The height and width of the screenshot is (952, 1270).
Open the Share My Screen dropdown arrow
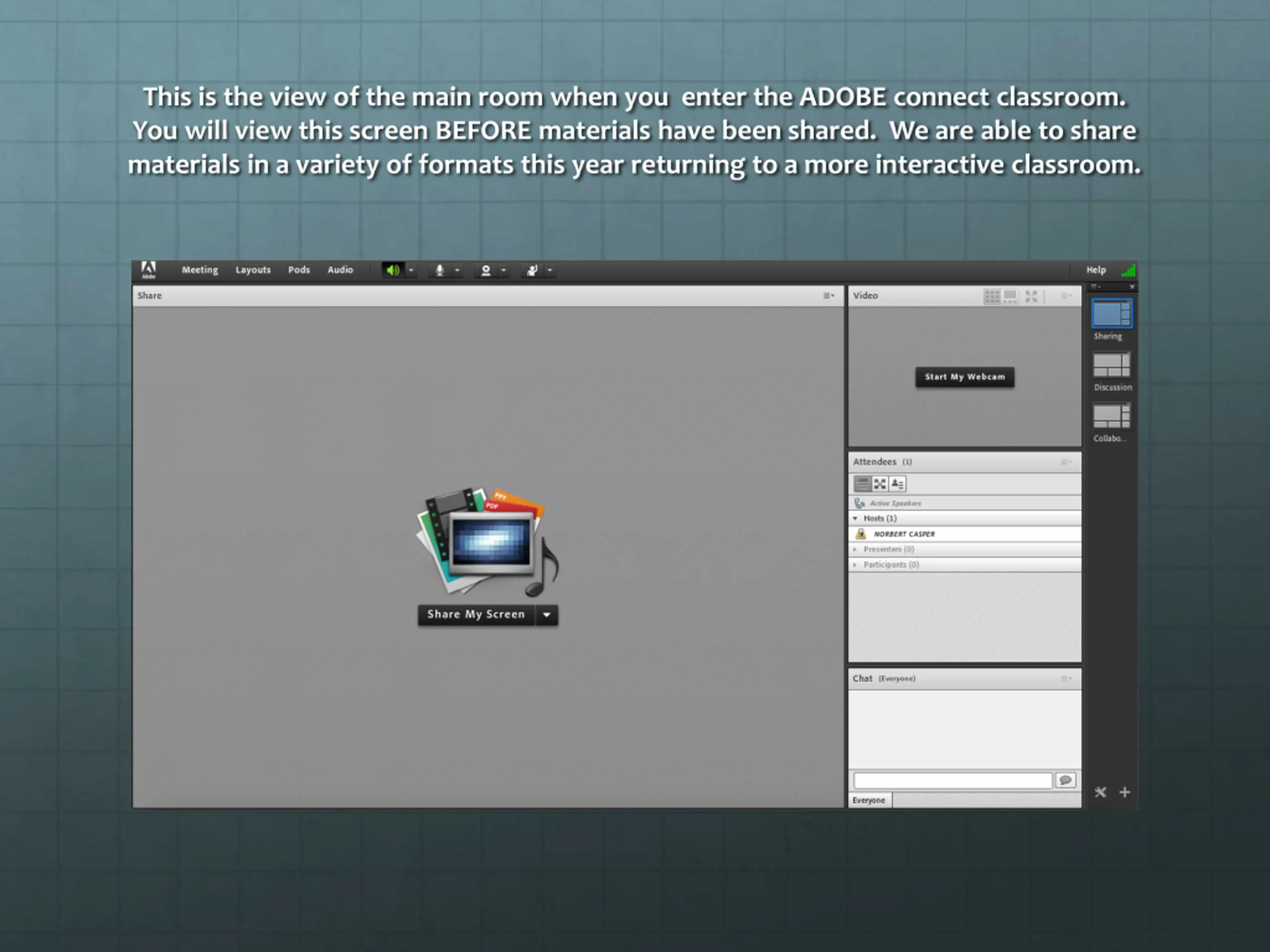tap(547, 615)
